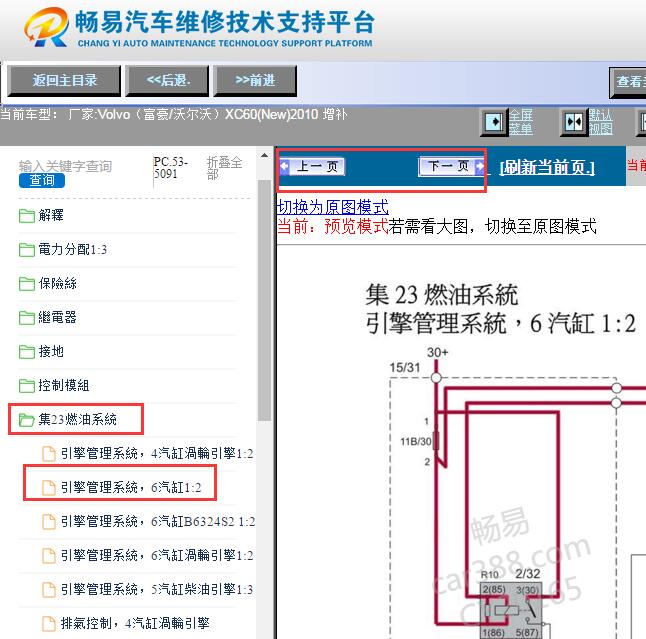
Task: Click document icon for 6汽缸B6324S2 1:2
Action: click(49, 522)
